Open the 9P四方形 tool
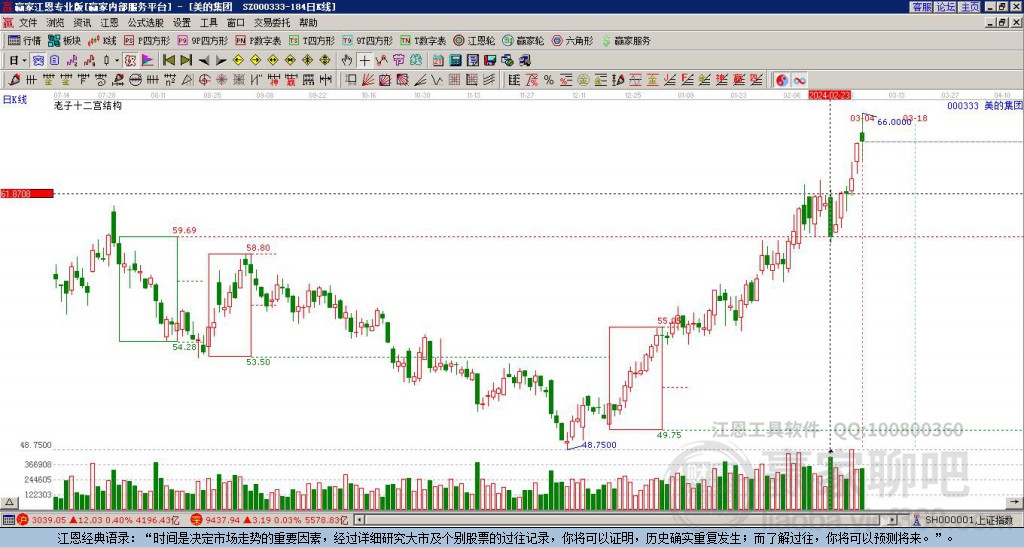1024x548 pixels. click(202, 40)
